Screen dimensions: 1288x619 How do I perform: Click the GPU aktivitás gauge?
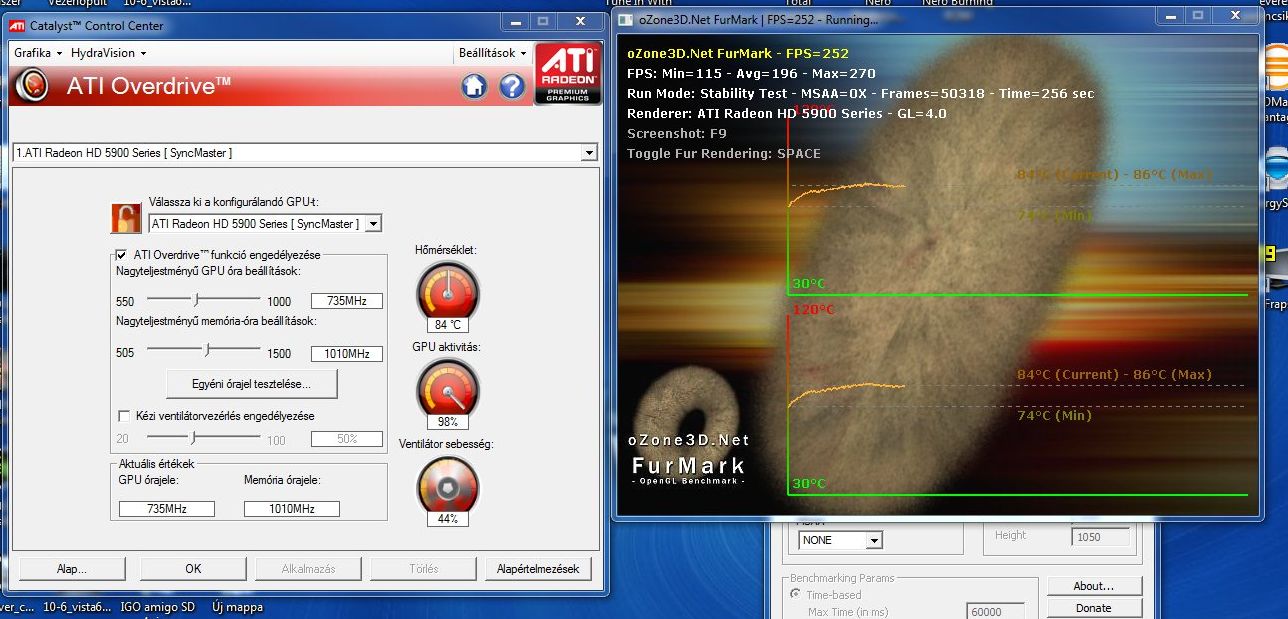click(x=447, y=388)
